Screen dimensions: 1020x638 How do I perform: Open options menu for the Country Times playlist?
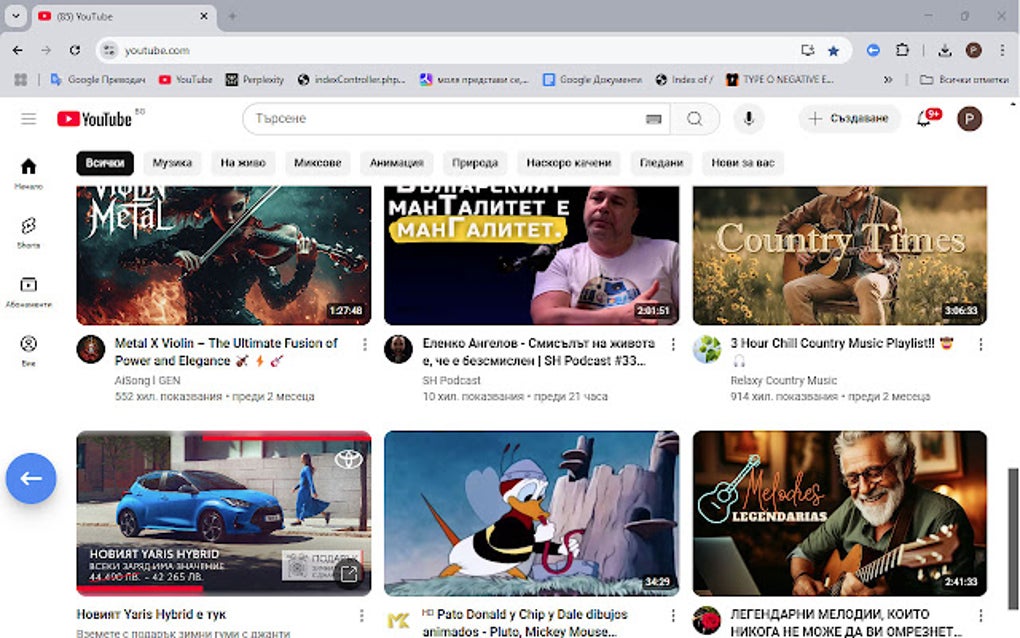click(x=983, y=344)
